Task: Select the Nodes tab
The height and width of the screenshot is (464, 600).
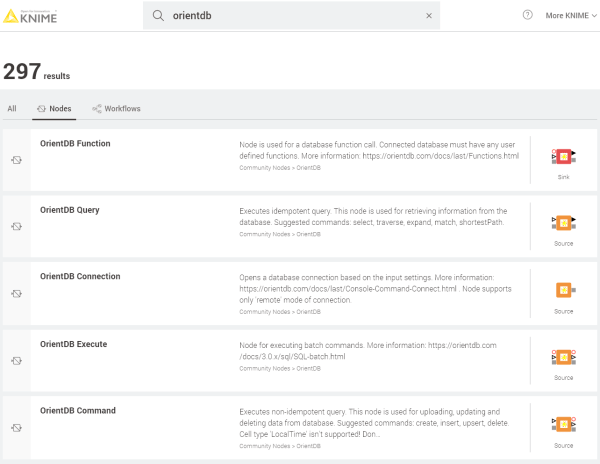Action: pos(54,109)
